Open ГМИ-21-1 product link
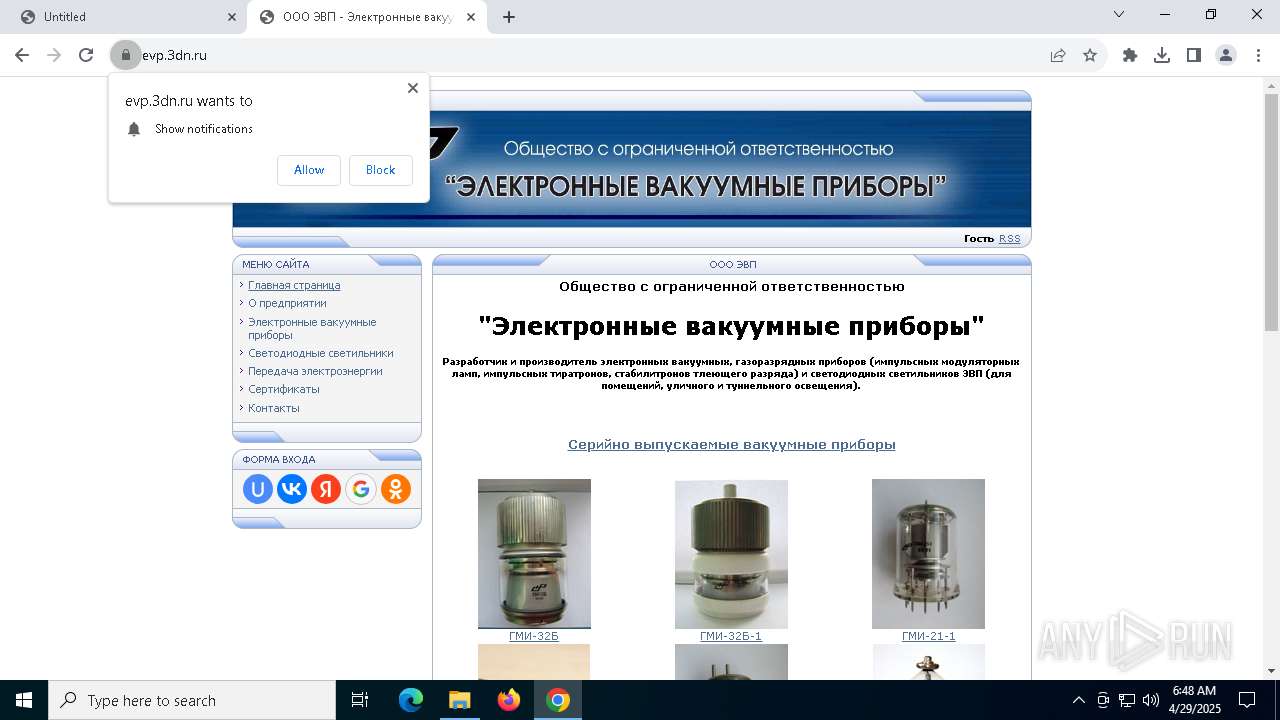Screen dimensions: 1280x720 (928, 636)
